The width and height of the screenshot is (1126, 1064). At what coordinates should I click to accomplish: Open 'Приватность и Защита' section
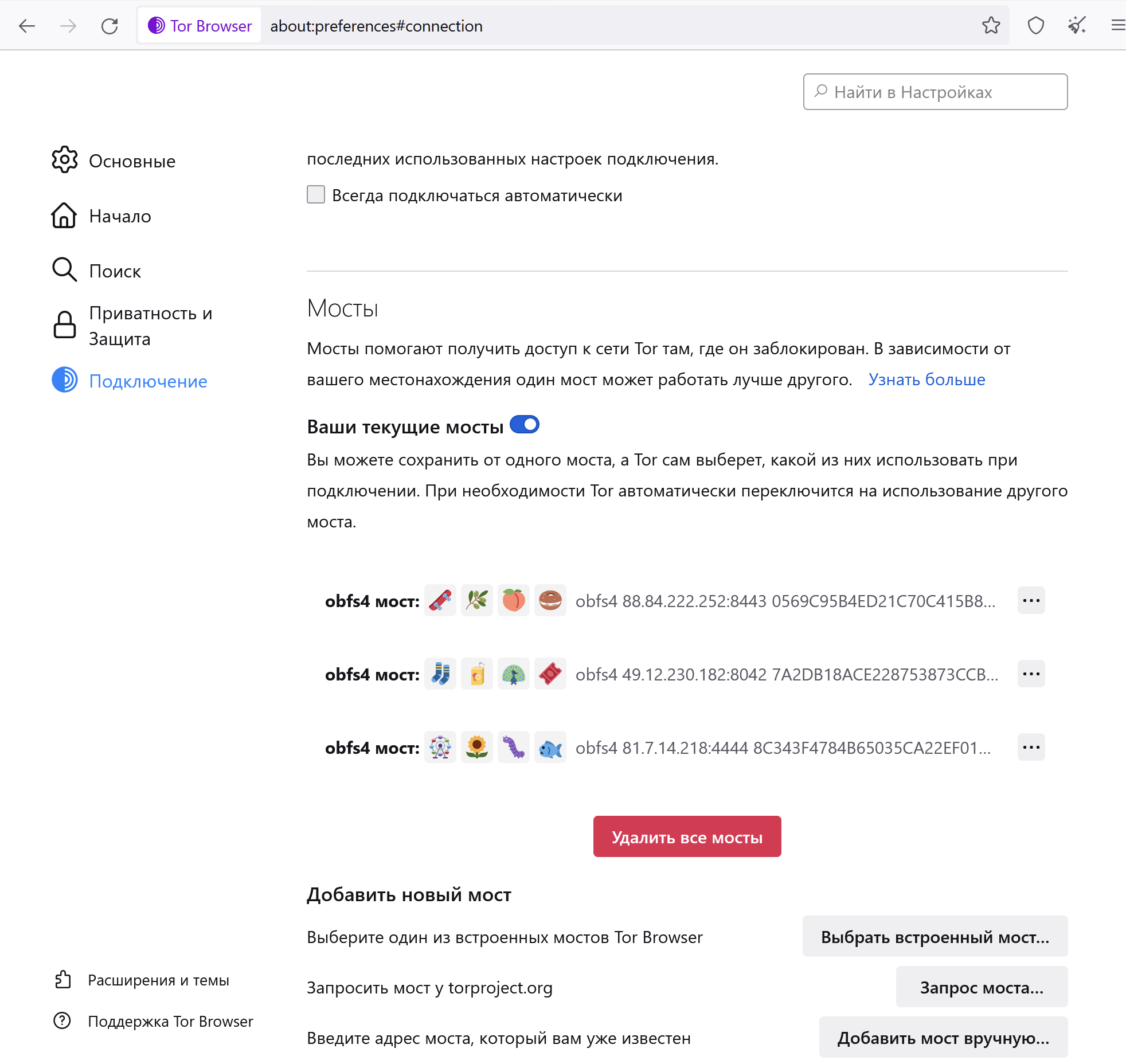tap(150, 326)
